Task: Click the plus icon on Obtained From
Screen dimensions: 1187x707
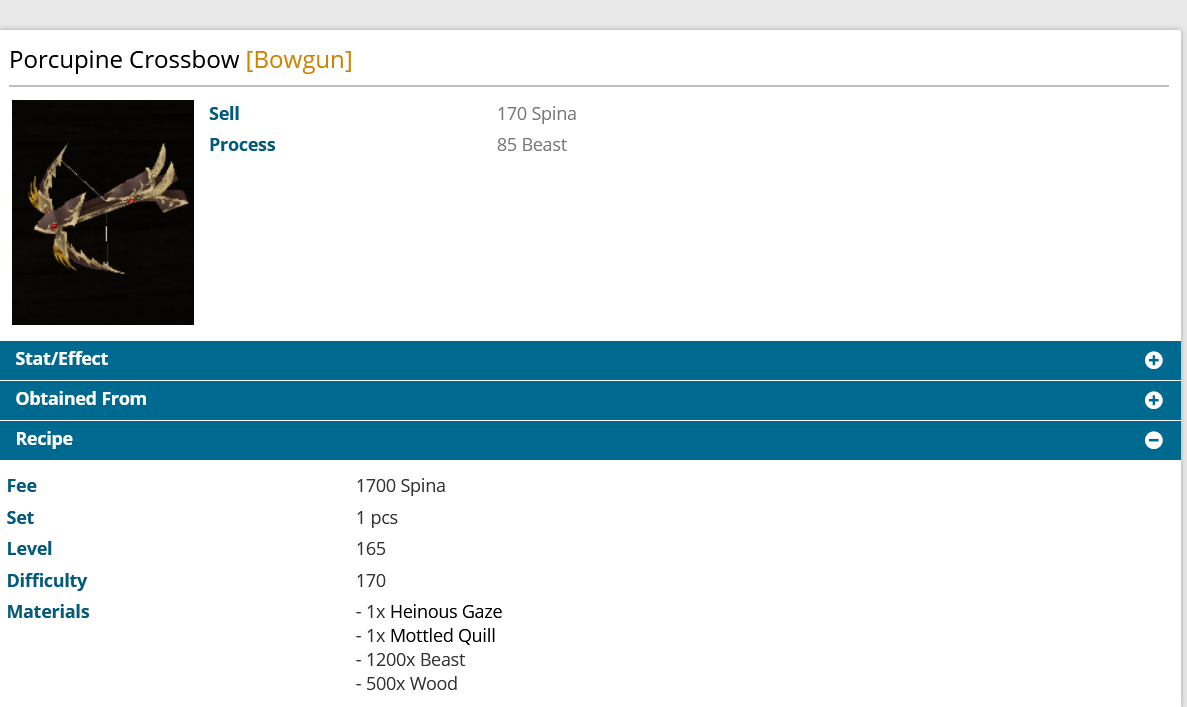Action: pos(1153,400)
